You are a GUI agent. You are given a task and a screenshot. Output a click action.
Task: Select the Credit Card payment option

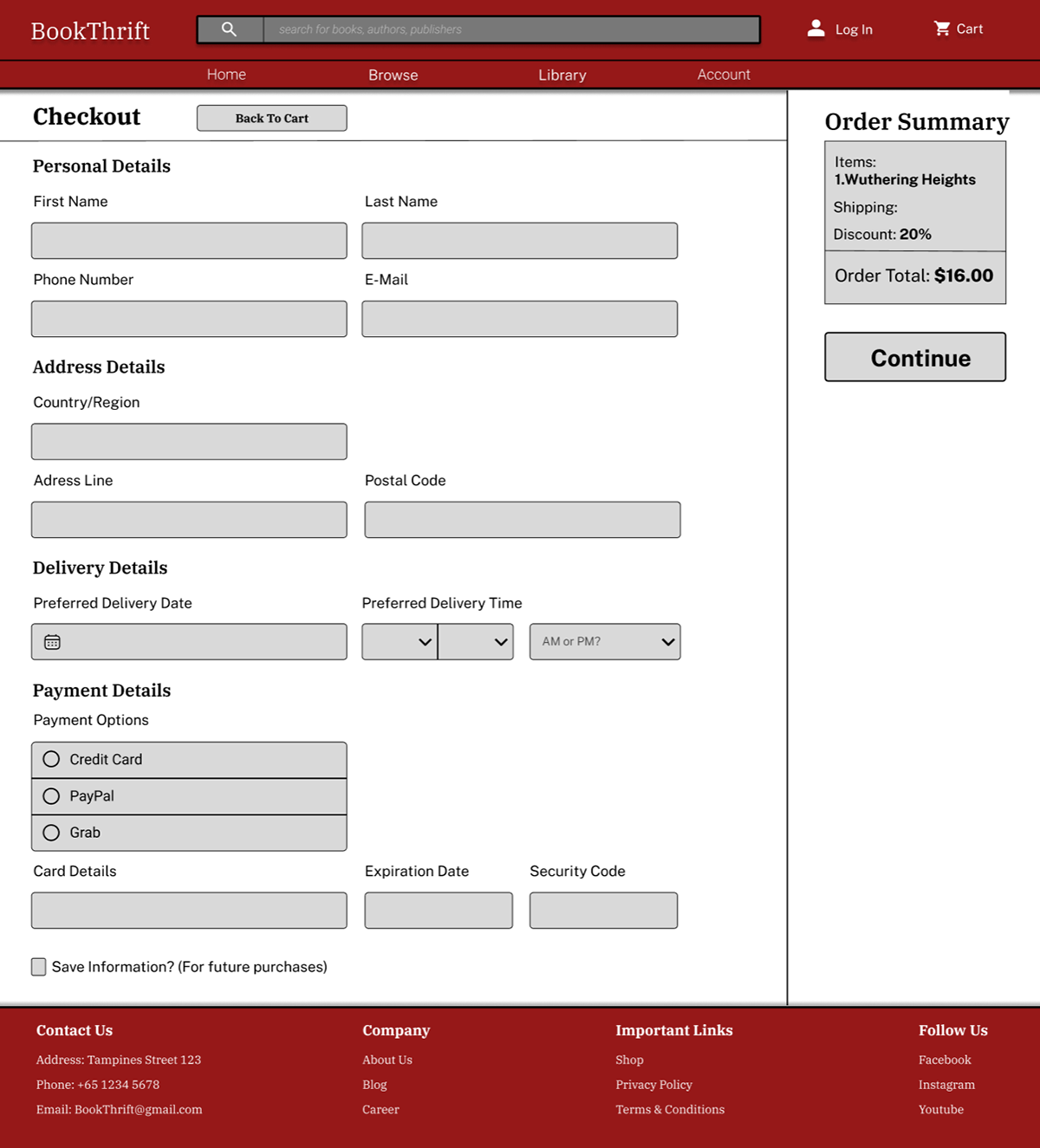52,759
